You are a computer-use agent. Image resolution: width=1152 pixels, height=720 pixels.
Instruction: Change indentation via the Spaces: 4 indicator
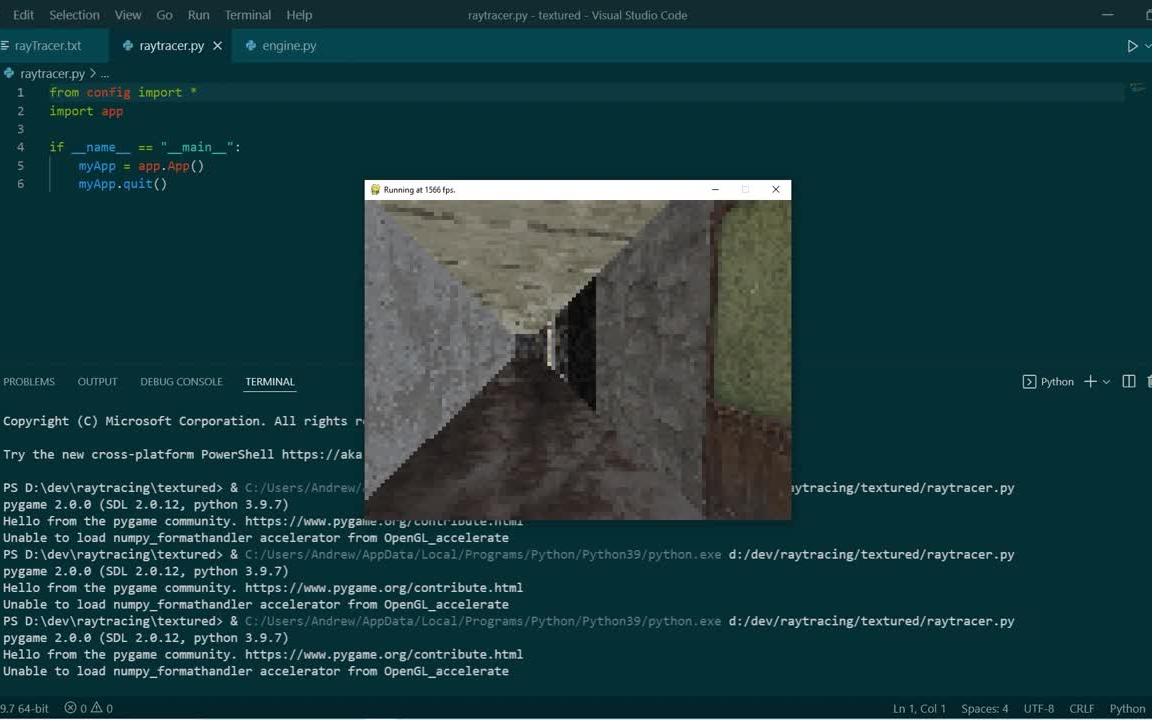pyautogui.click(x=984, y=708)
